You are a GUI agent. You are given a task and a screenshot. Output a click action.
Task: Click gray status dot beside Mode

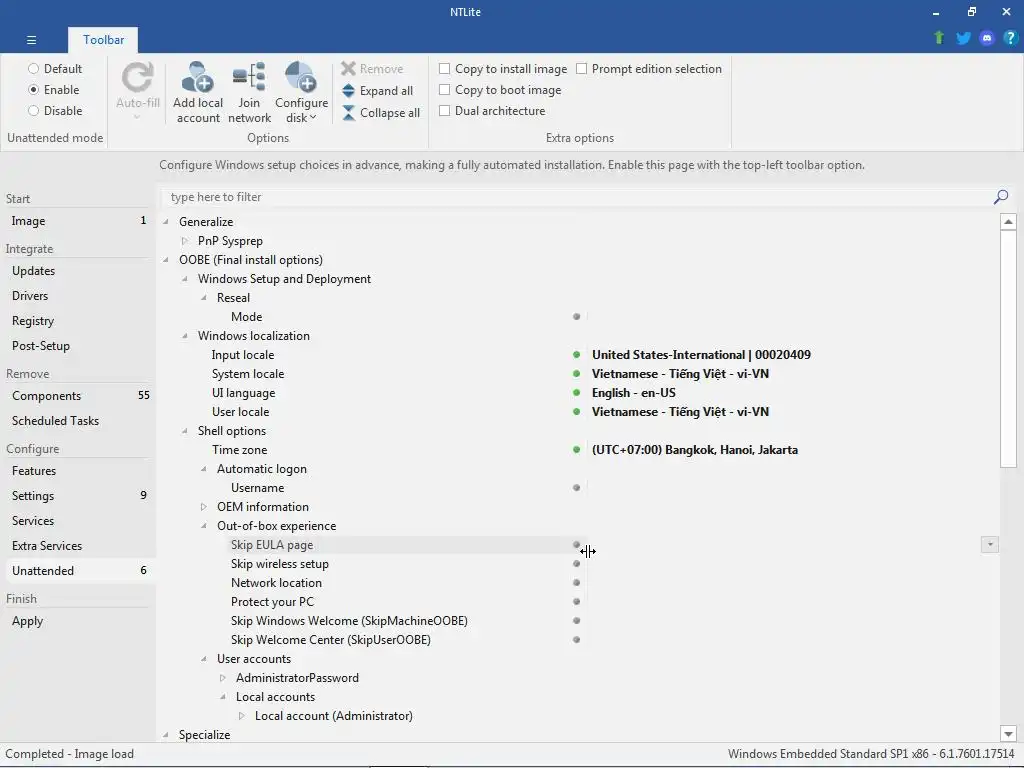pyautogui.click(x=577, y=317)
